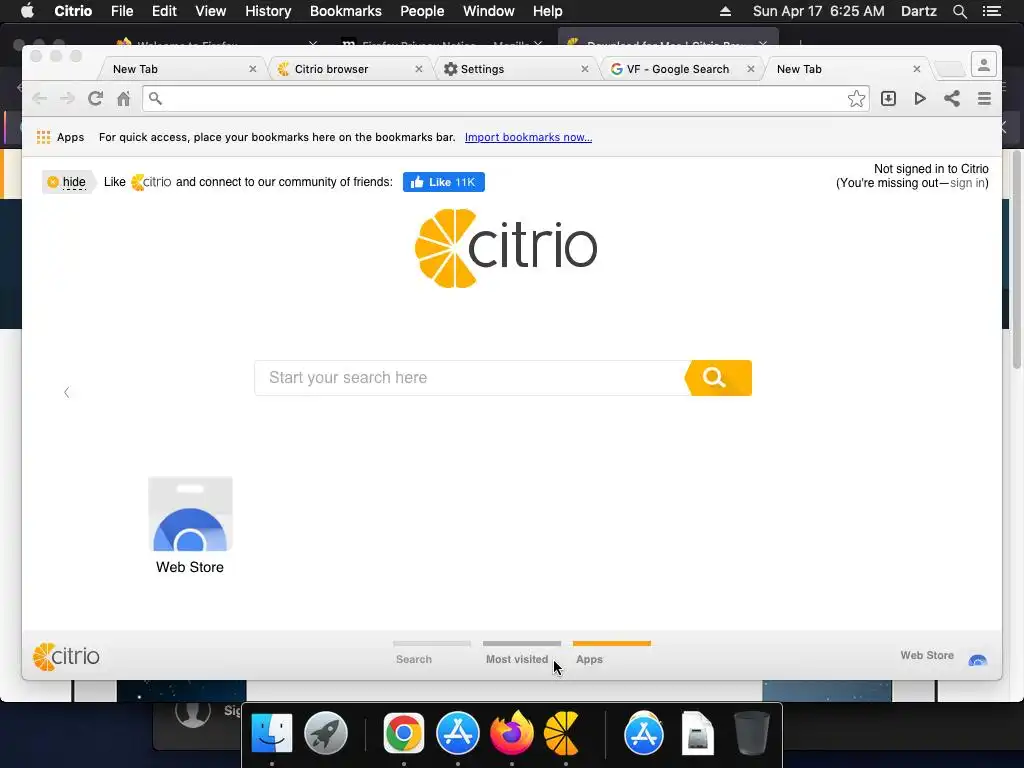The image size is (1024, 768).
Task: Open the History menu
Action: pos(268,11)
